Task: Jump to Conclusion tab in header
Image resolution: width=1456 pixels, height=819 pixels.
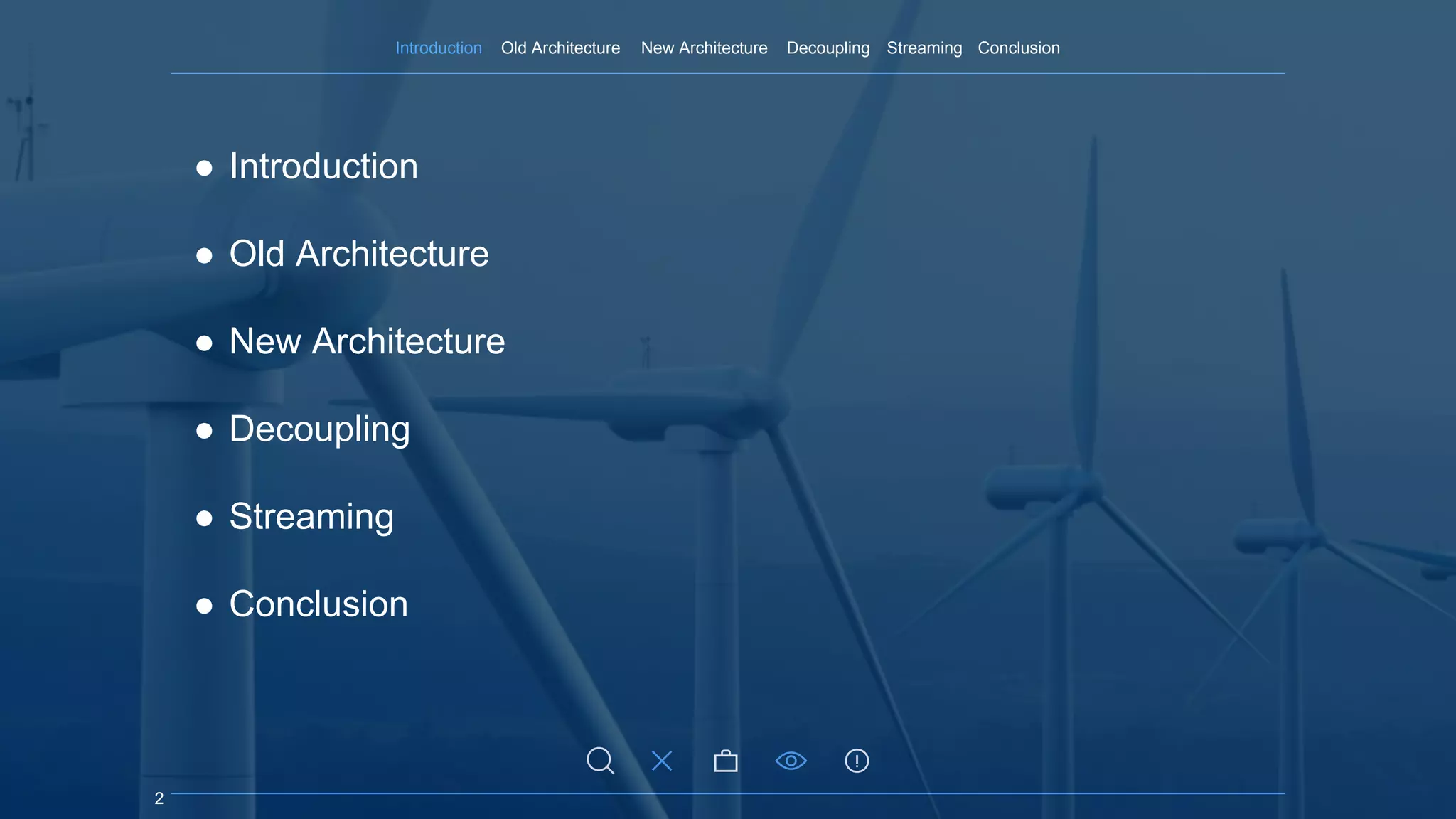Action: 1018,48
